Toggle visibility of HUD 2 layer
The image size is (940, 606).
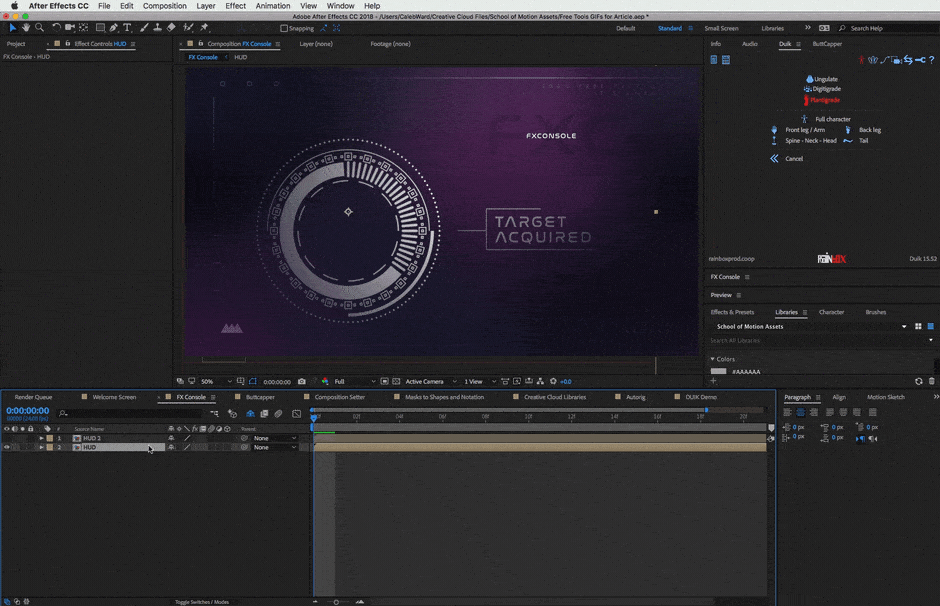point(7,438)
